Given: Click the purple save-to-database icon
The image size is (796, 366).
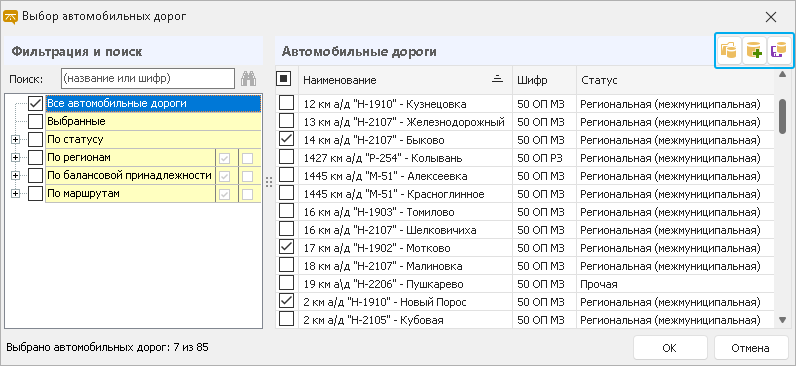Looking at the screenshot, I should click(x=779, y=51).
